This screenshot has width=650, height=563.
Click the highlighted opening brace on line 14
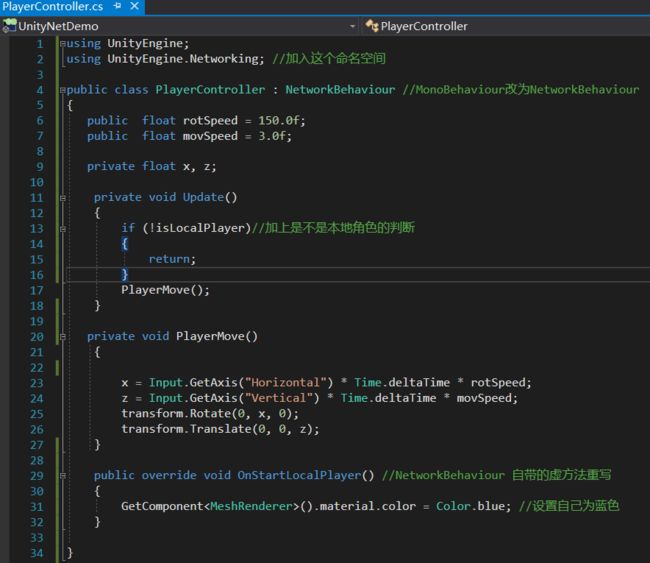pyautogui.click(x=124, y=243)
